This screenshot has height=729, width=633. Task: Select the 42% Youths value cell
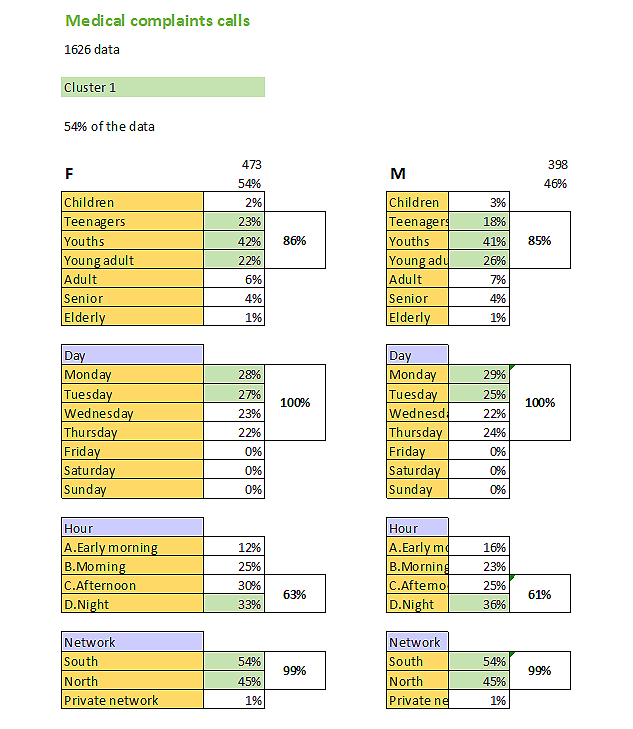pyautogui.click(x=234, y=241)
